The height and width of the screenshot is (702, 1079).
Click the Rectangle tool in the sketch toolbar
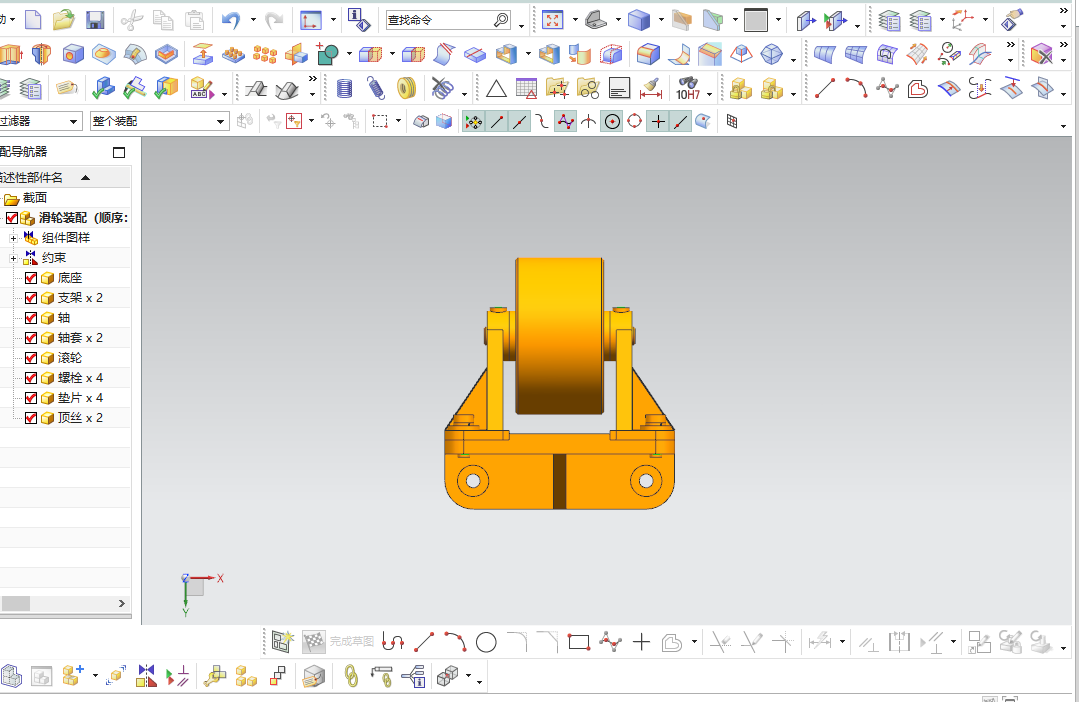[x=579, y=643]
